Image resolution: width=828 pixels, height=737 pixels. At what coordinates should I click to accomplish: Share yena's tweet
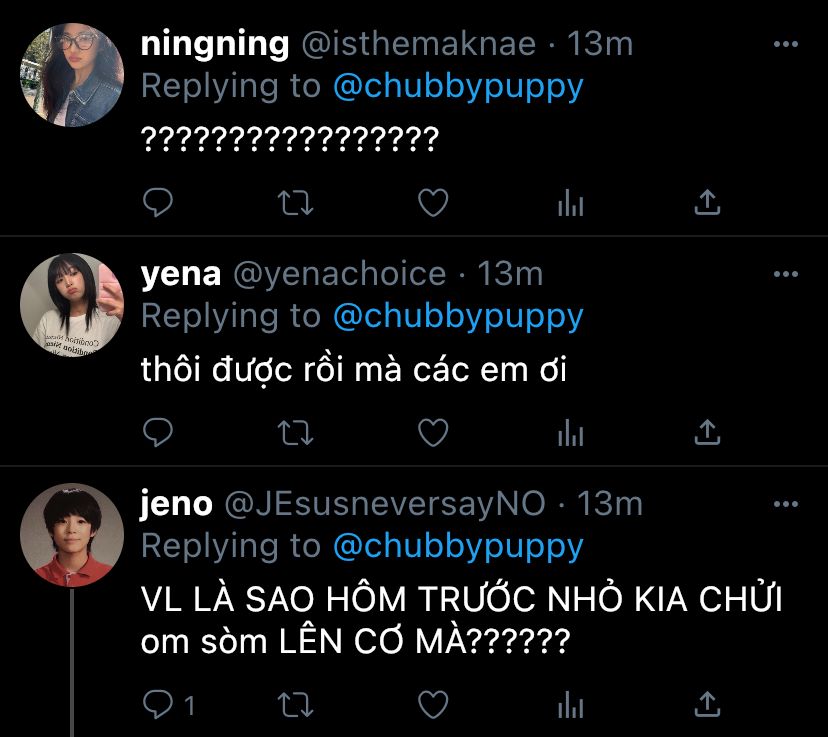click(707, 432)
